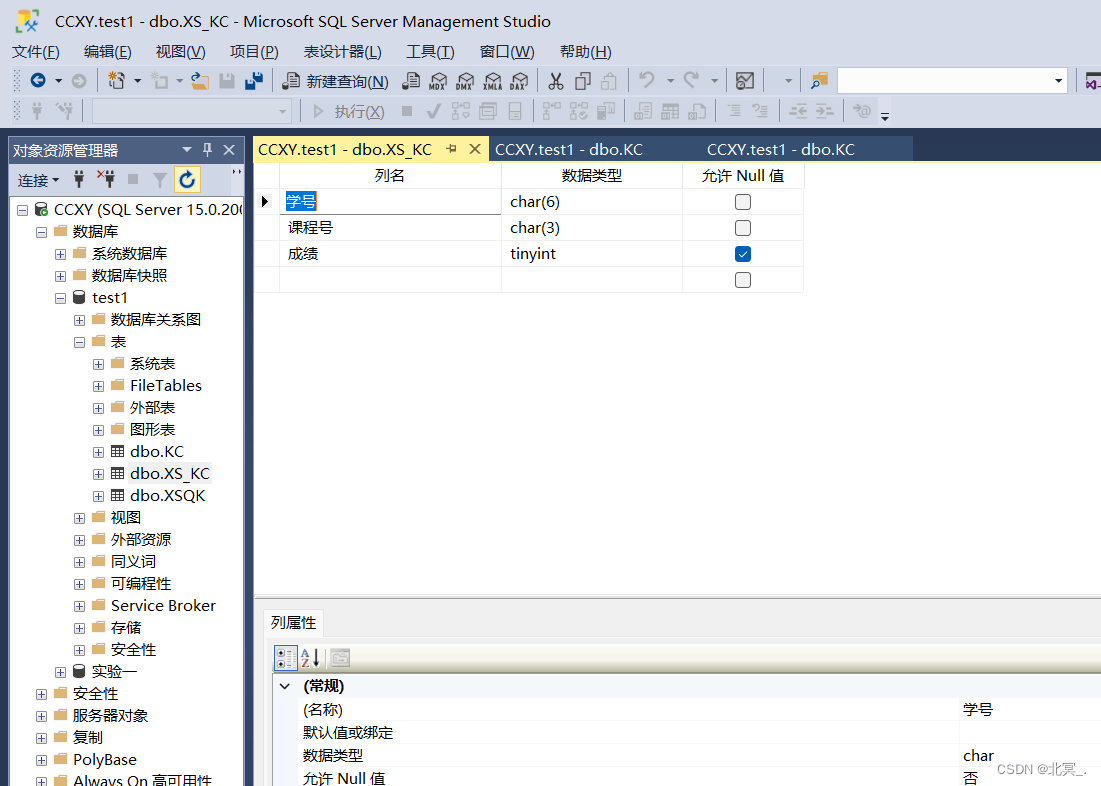Refresh the Object Explorer tree
Viewport: 1101px width, 786px height.
(x=187, y=180)
